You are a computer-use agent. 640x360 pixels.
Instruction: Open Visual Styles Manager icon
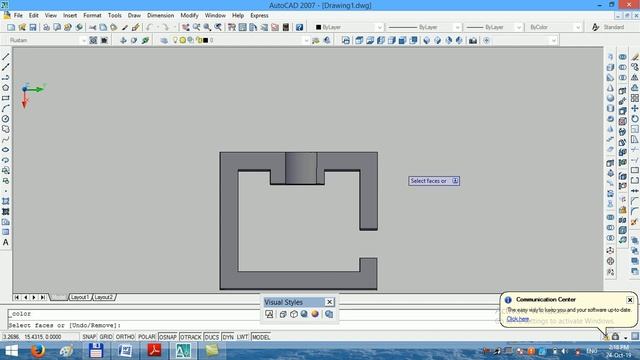tap(329, 314)
